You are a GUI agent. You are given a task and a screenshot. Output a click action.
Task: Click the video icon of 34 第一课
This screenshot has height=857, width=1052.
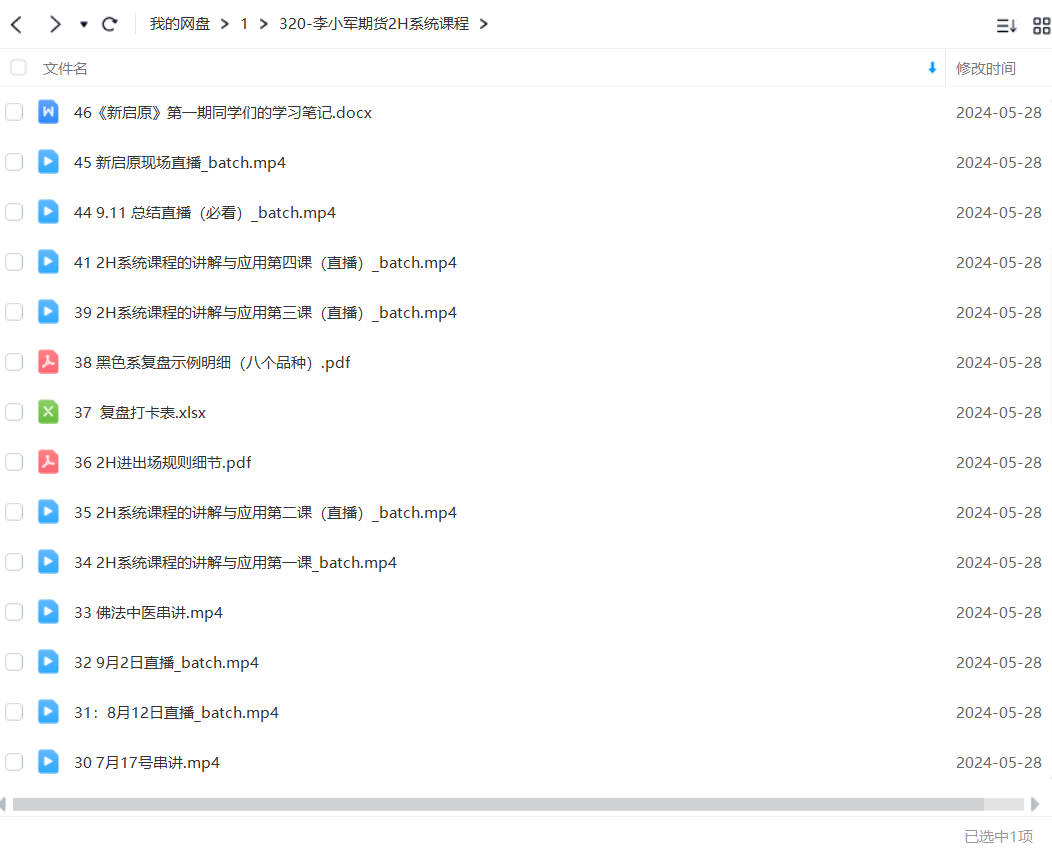coord(48,562)
